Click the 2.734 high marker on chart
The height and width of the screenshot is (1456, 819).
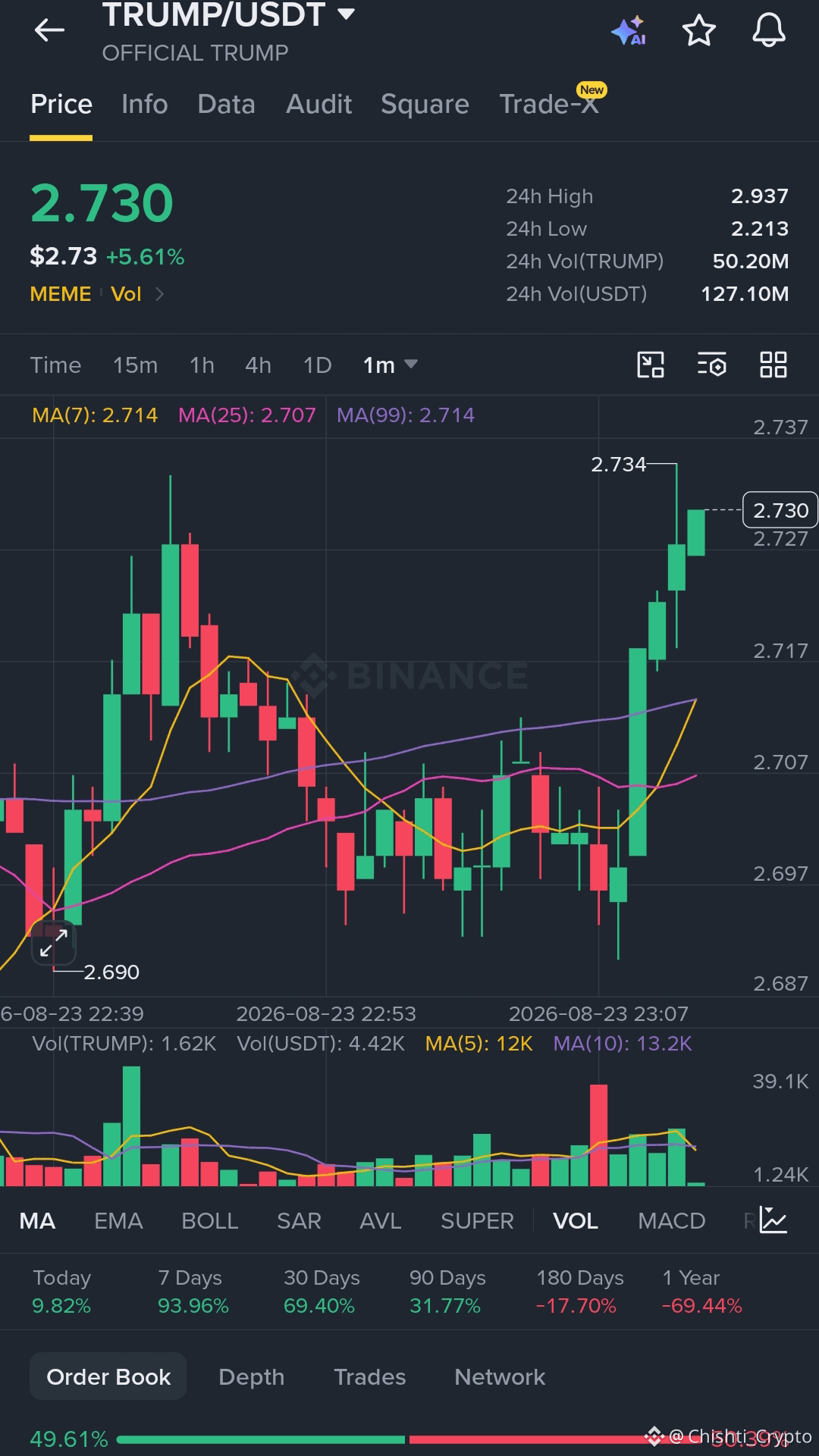click(x=618, y=464)
